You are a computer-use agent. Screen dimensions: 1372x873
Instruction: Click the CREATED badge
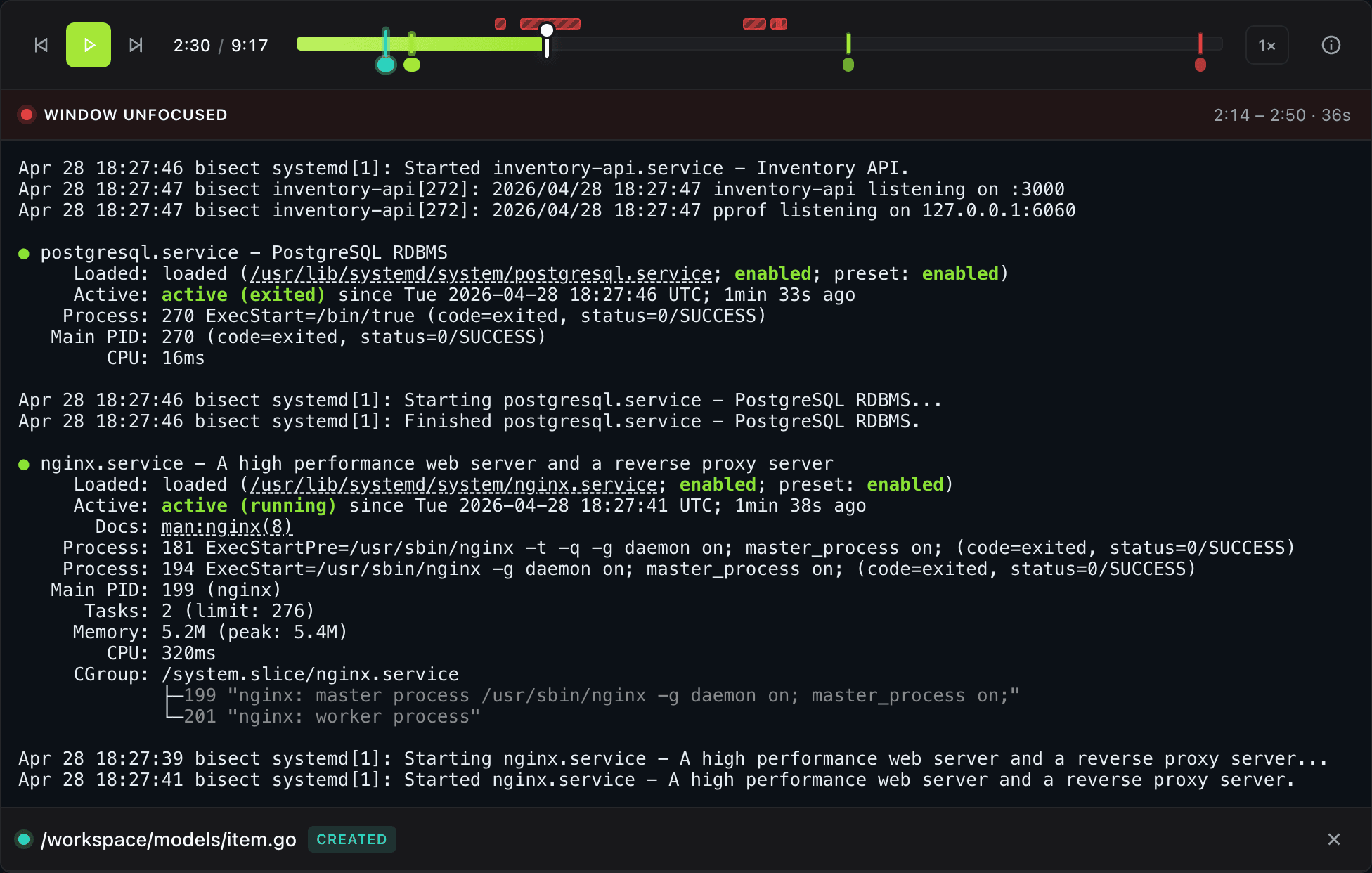click(x=352, y=839)
